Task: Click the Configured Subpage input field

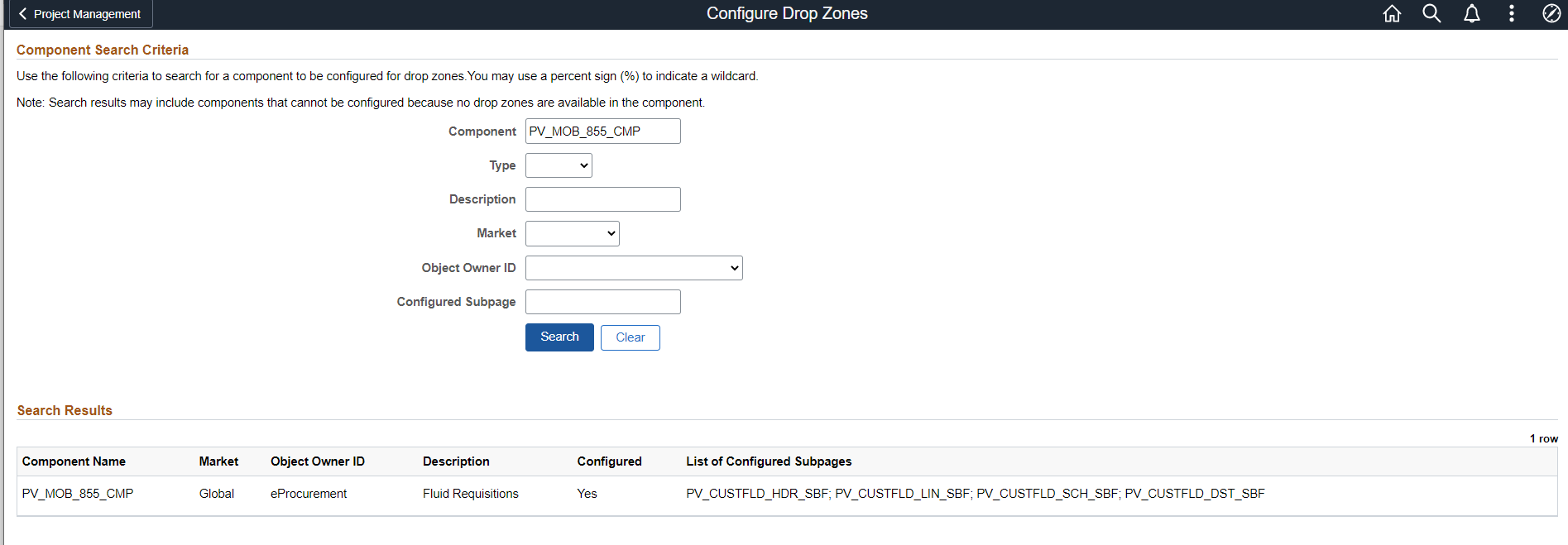Action: [602, 302]
